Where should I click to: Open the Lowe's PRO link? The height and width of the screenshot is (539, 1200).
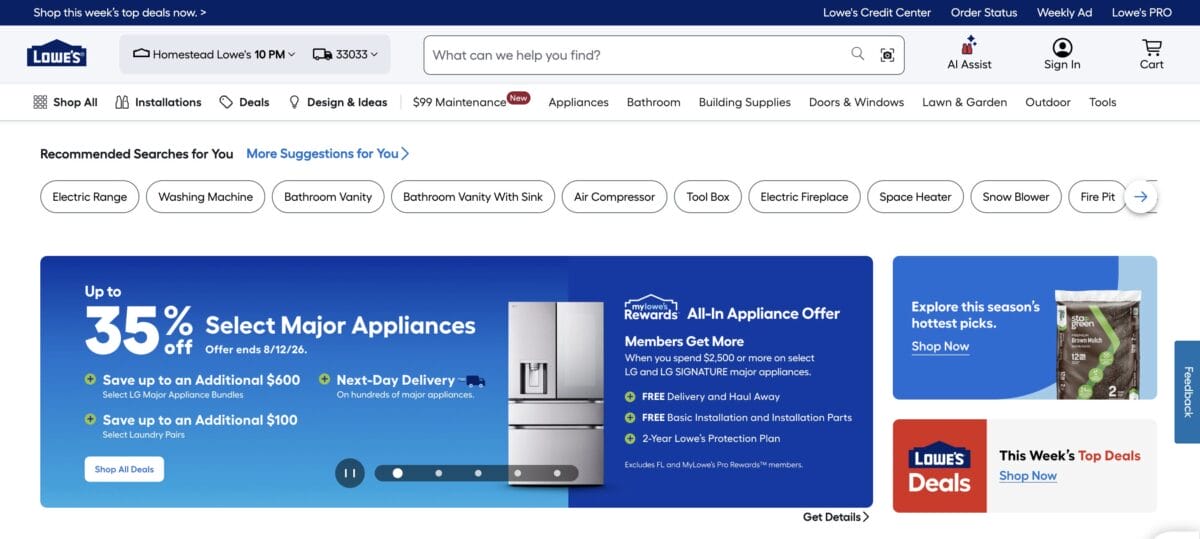point(1141,13)
